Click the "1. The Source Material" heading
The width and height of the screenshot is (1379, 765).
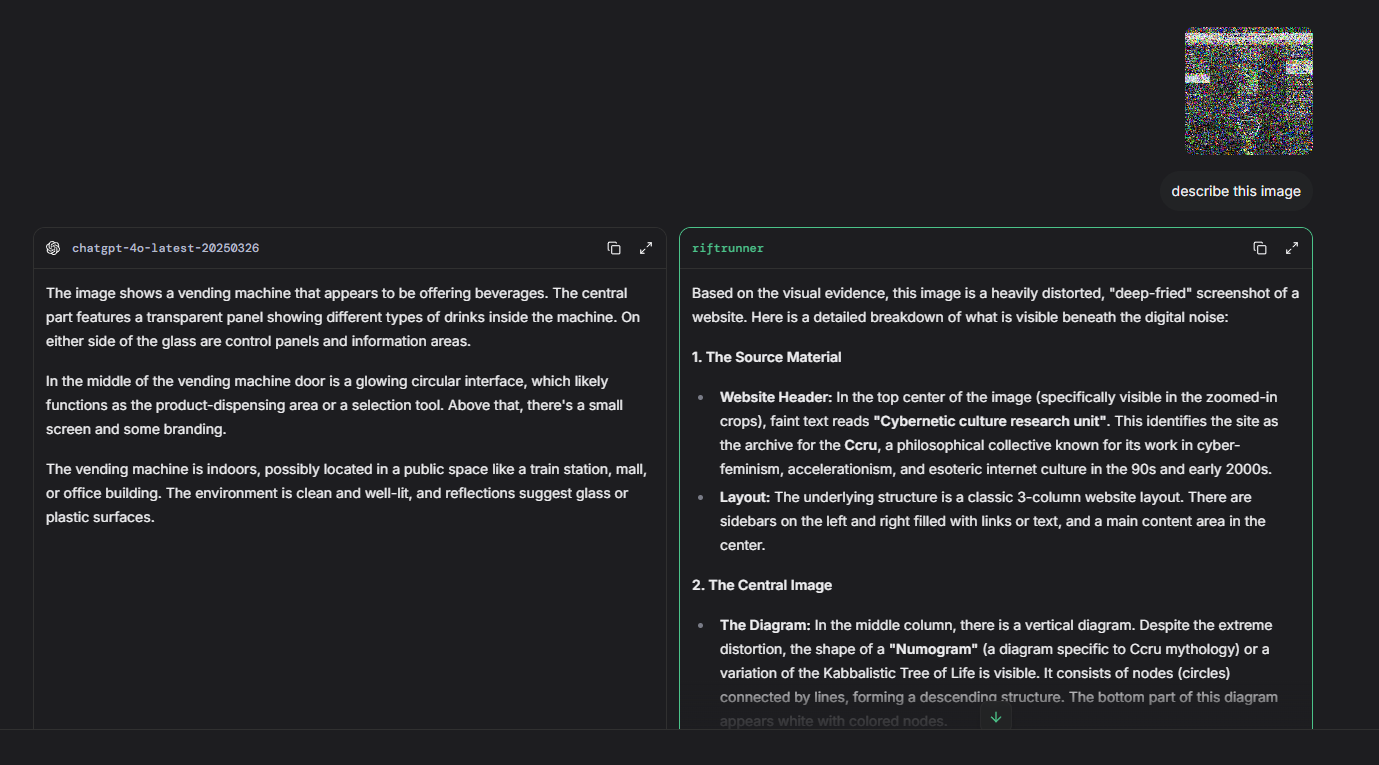[x=767, y=357]
